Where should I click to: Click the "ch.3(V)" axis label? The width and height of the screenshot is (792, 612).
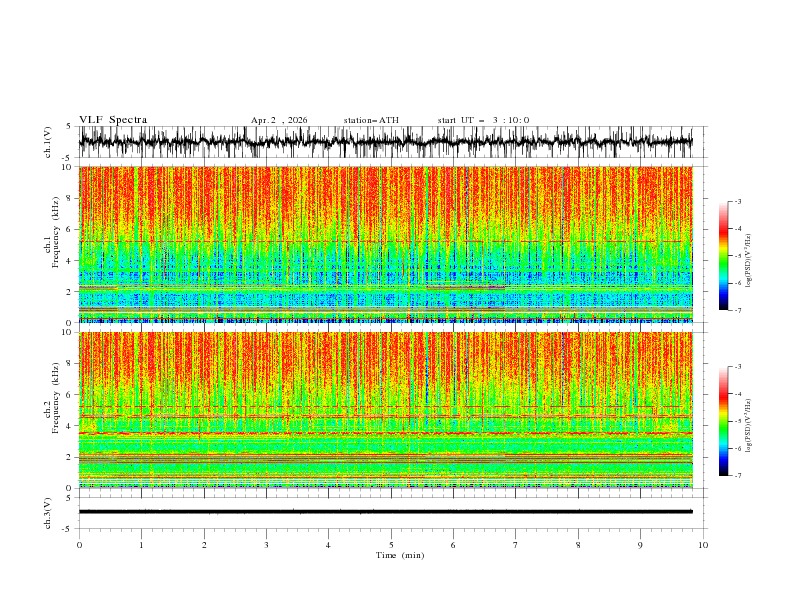(x=48, y=514)
